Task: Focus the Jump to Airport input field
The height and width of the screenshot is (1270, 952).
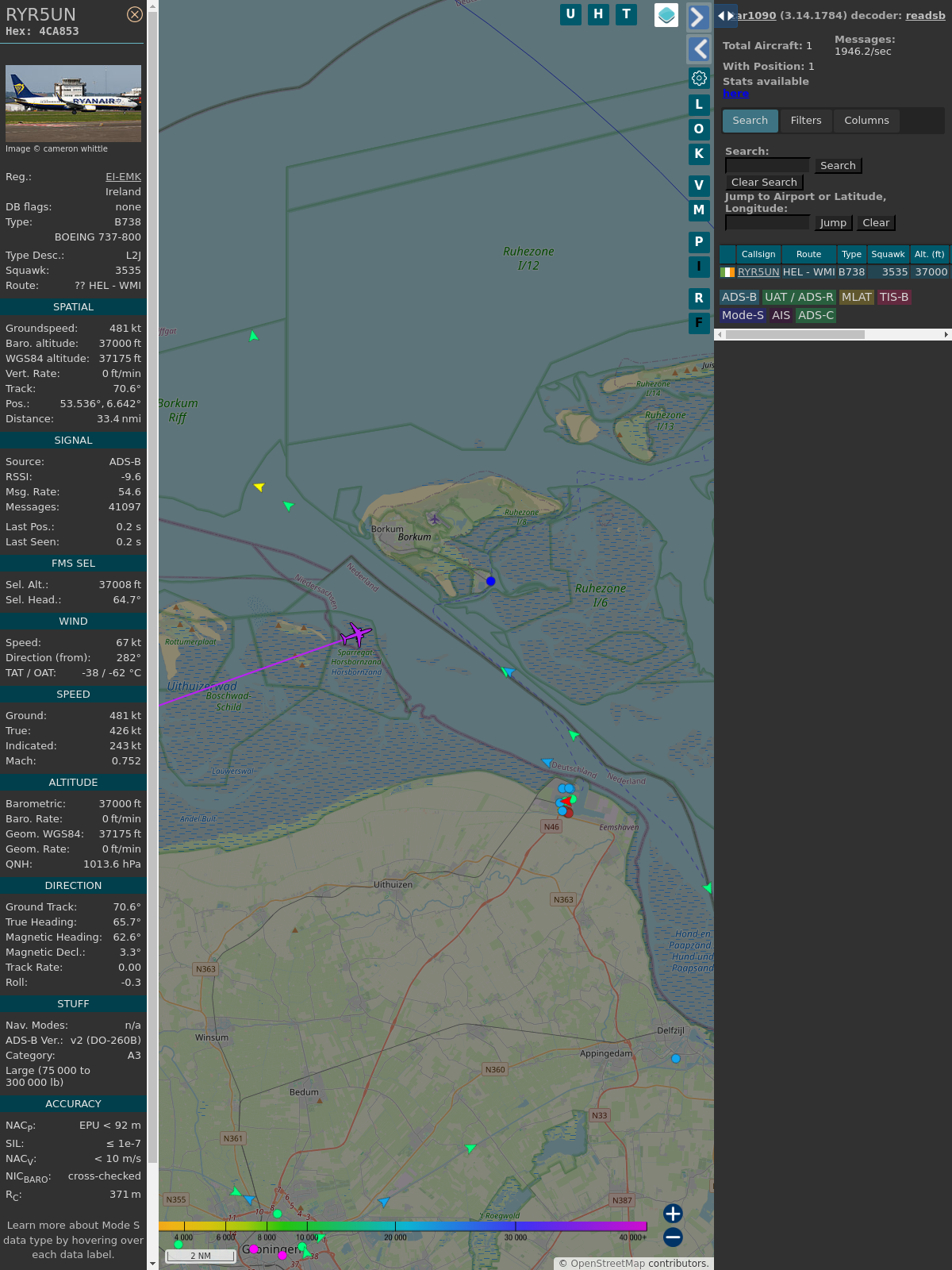Action: pos(768,222)
